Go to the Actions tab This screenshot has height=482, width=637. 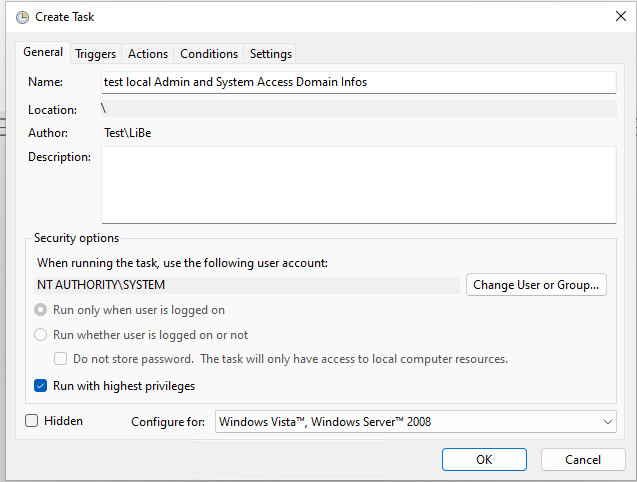148,54
